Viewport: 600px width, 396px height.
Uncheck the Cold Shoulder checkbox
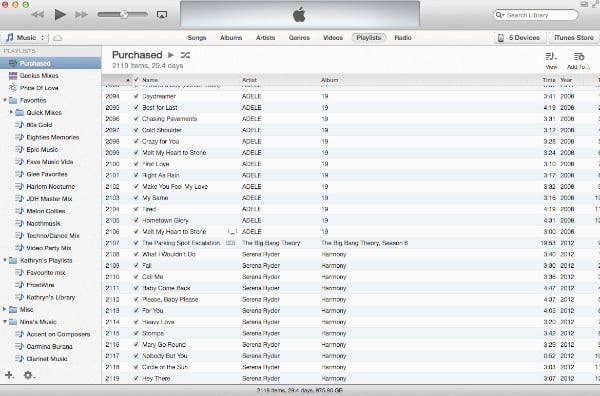(x=136, y=130)
